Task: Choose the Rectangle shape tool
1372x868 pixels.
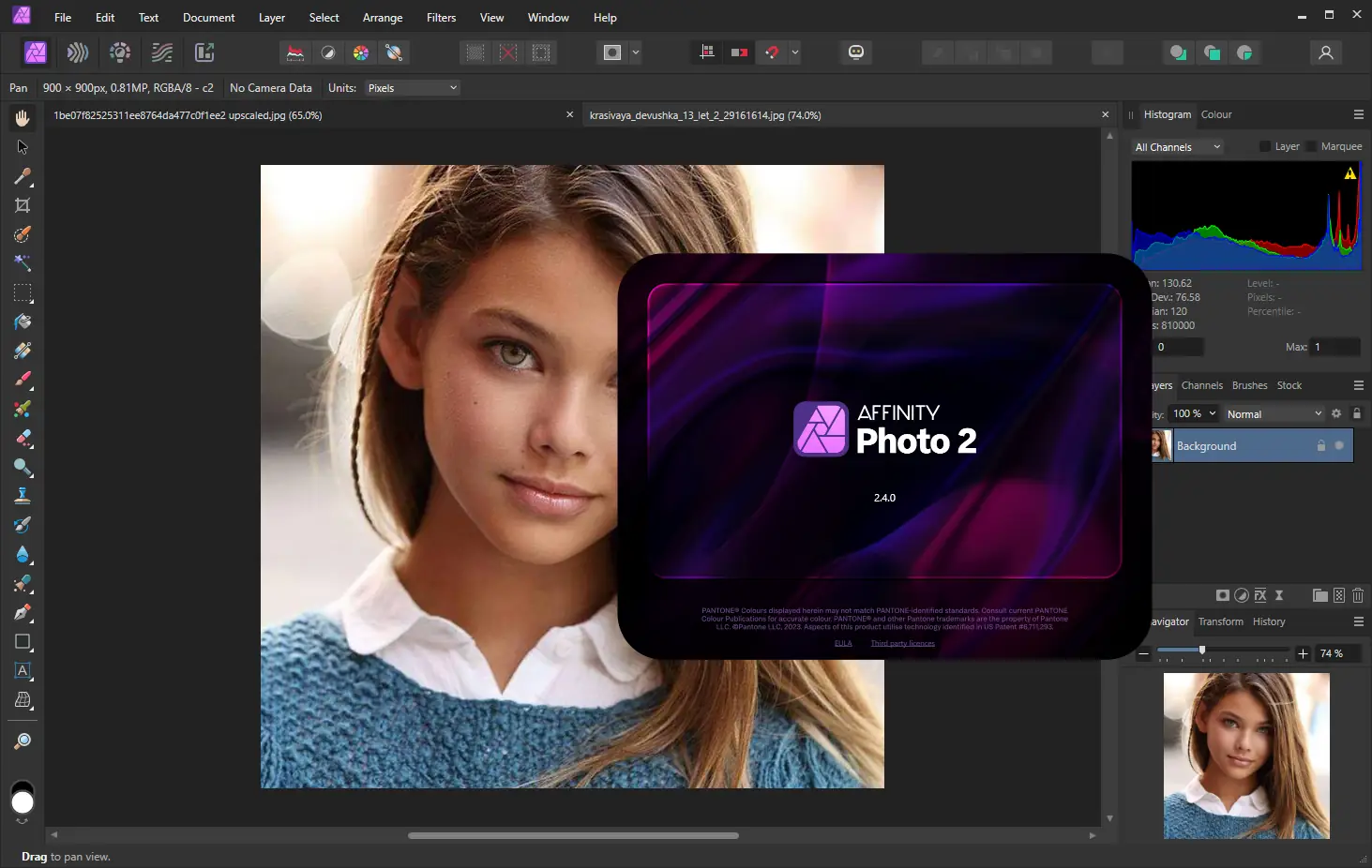Action: [23, 642]
